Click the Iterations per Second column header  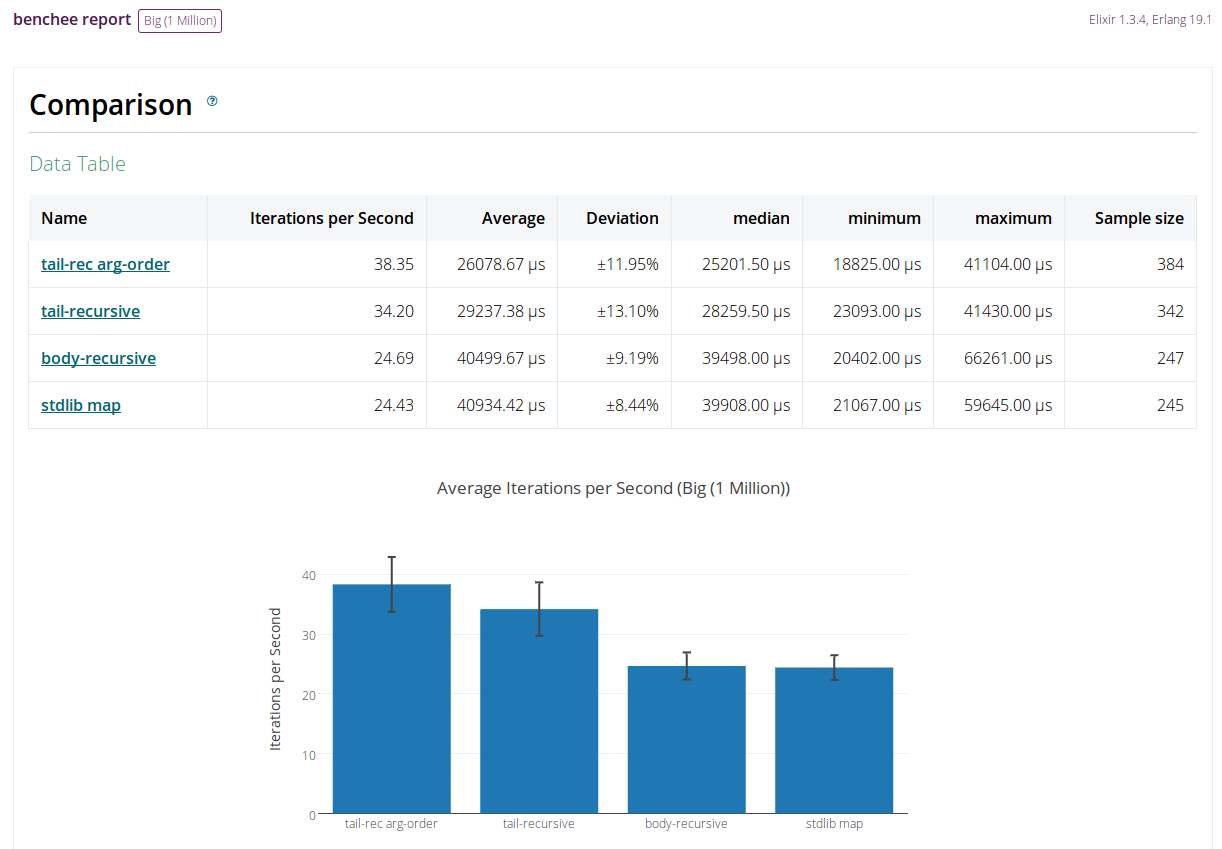[331, 218]
